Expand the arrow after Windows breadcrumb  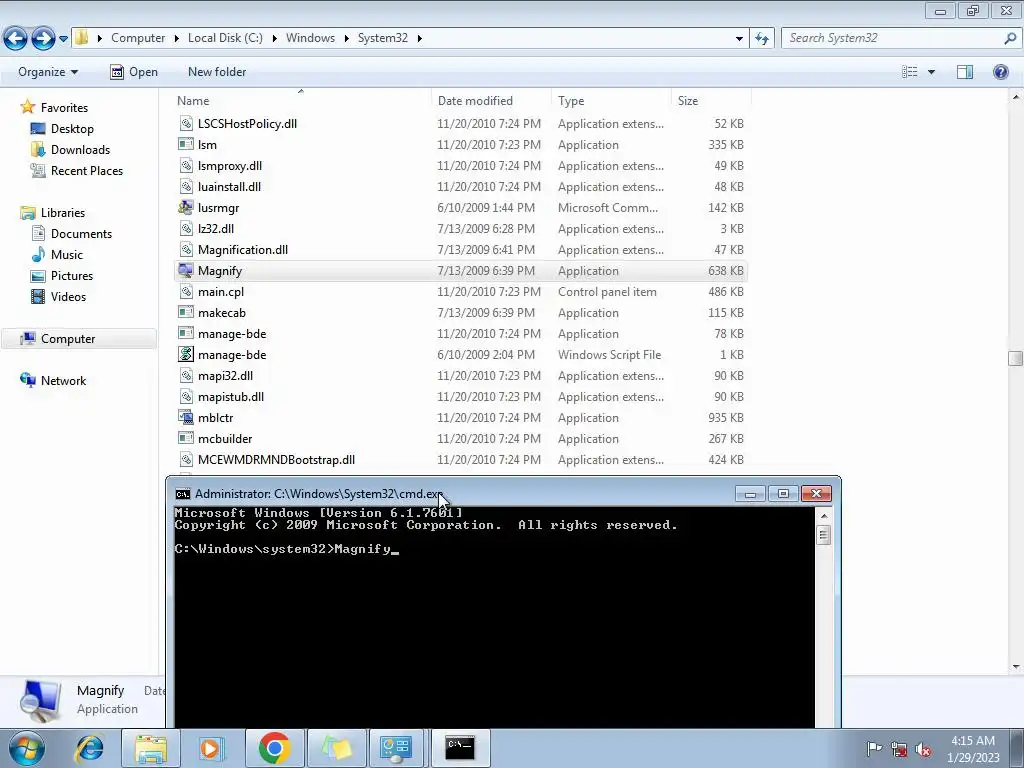[x=346, y=38]
